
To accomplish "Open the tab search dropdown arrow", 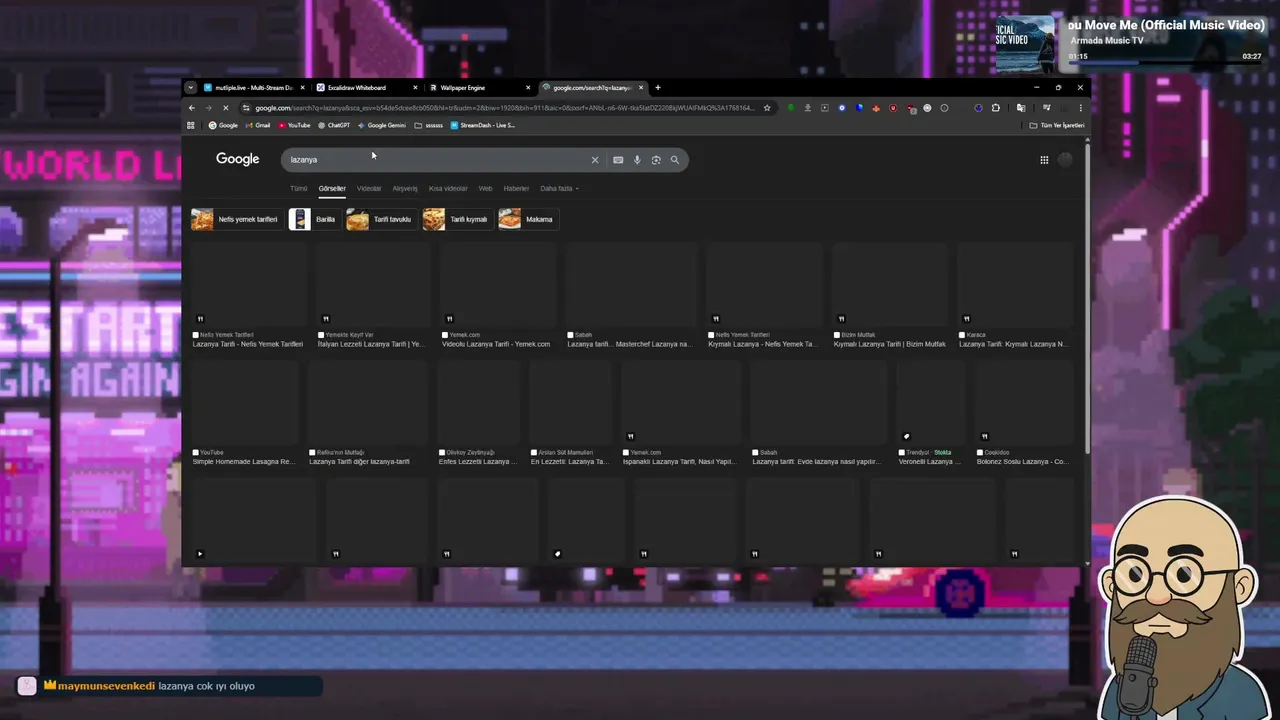I will click(x=191, y=87).
